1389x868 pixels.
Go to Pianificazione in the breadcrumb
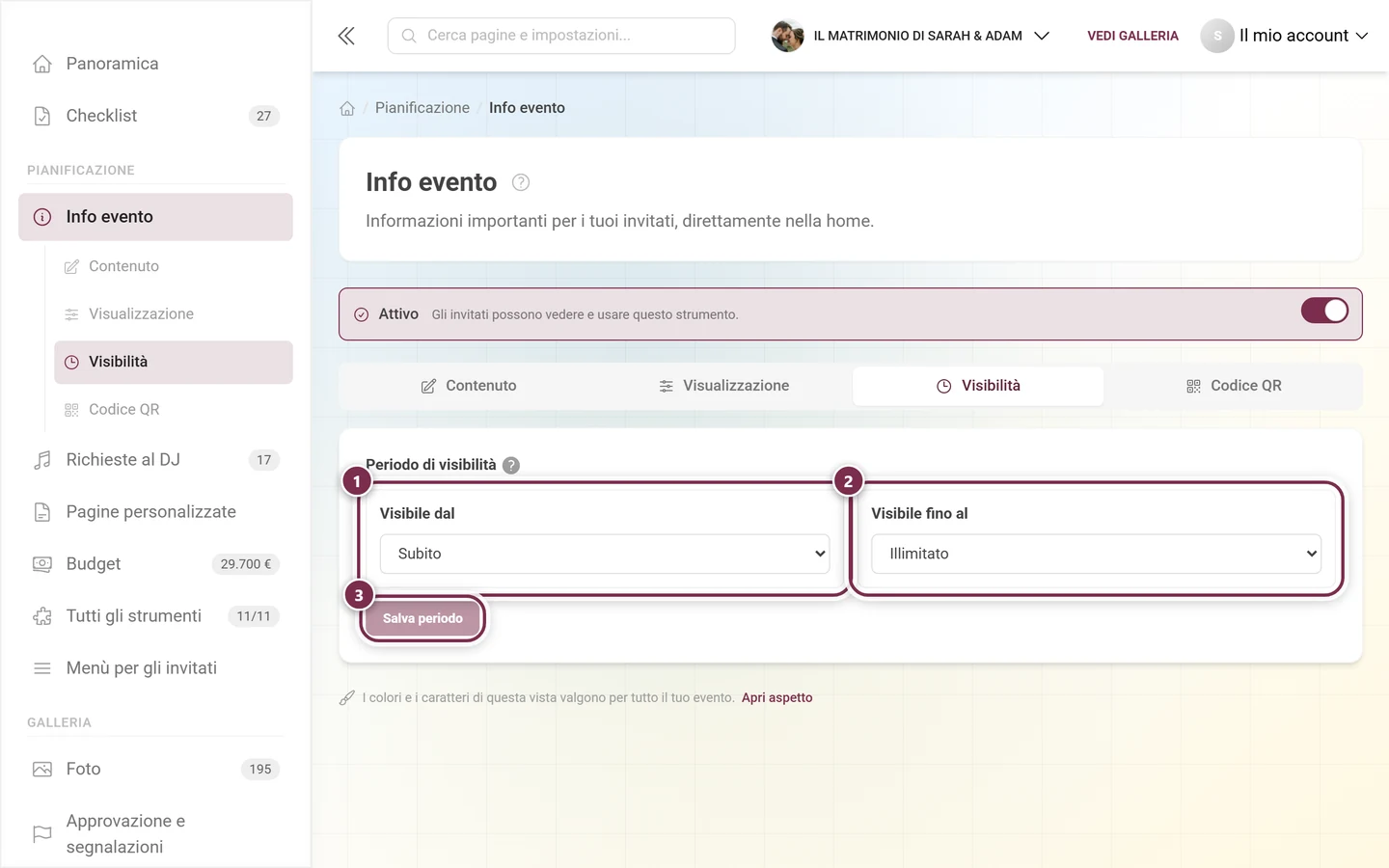[422, 108]
